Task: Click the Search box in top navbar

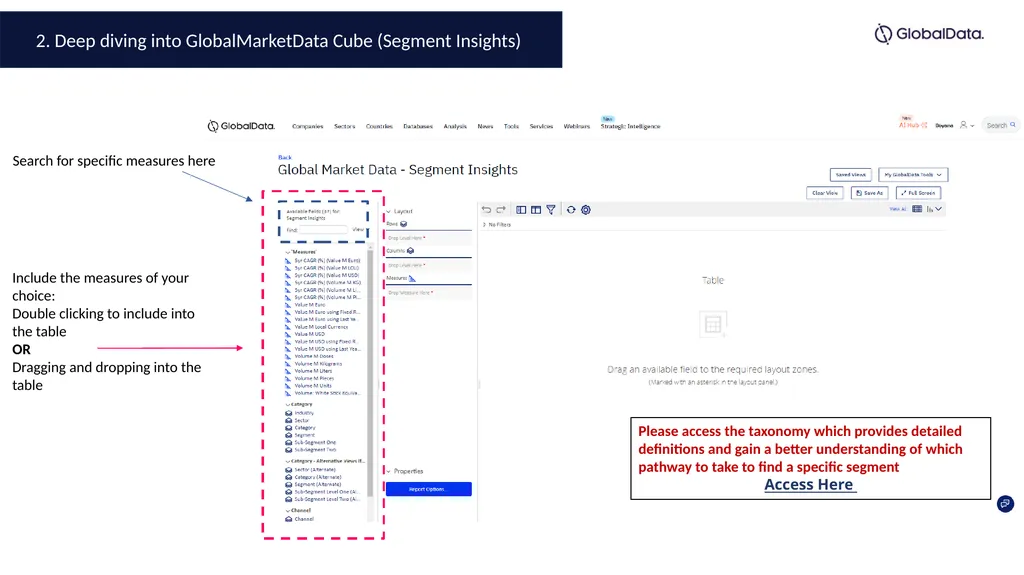Action: point(1000,125)
